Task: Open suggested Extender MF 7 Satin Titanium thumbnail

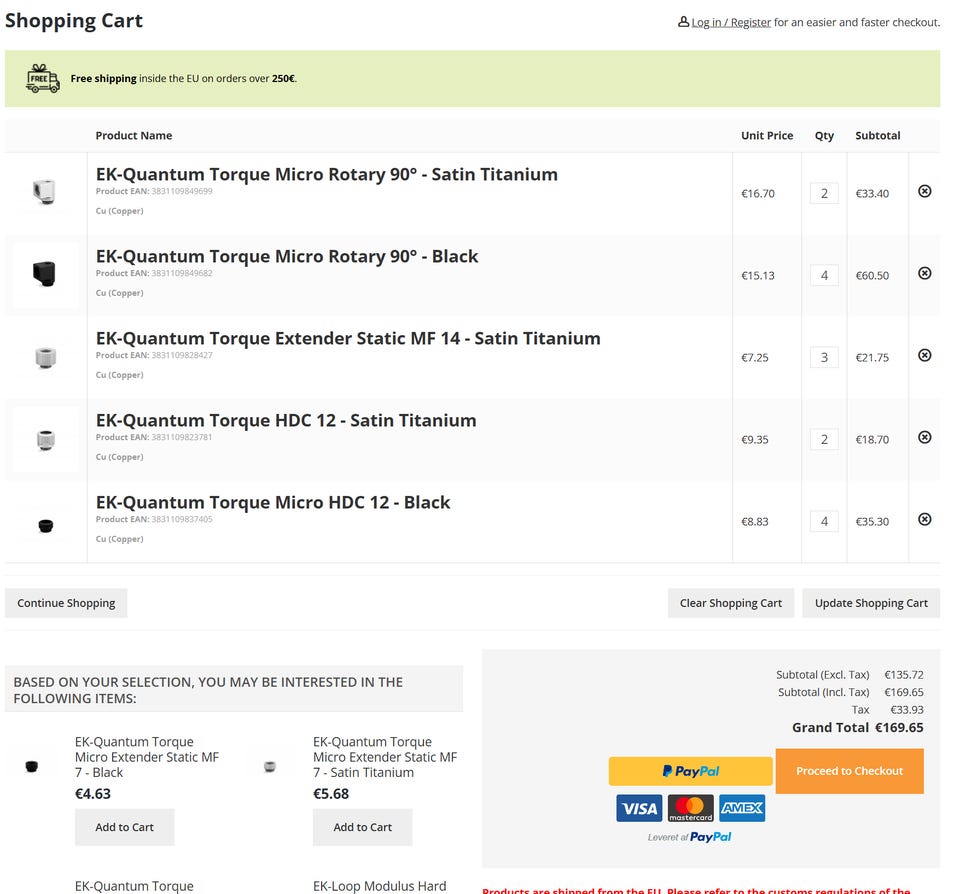Action: click(269, 766)
